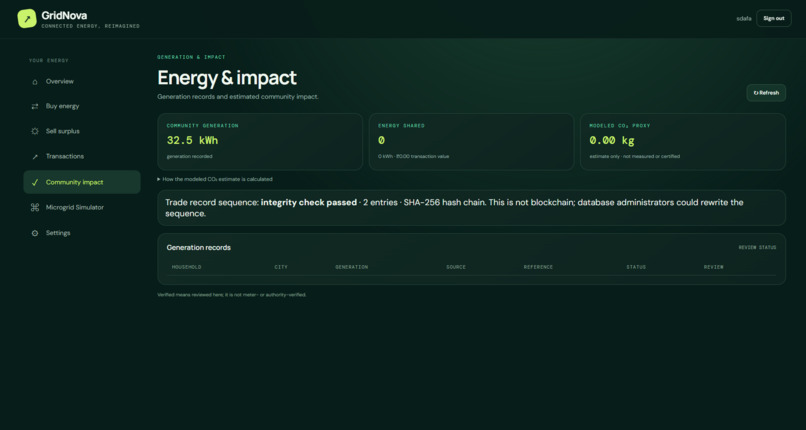Click the 0.00 kg CO₂ proxy value
The width and height of the screenshot is (806, 430).
pyautogui.click(x=612, y=140)
